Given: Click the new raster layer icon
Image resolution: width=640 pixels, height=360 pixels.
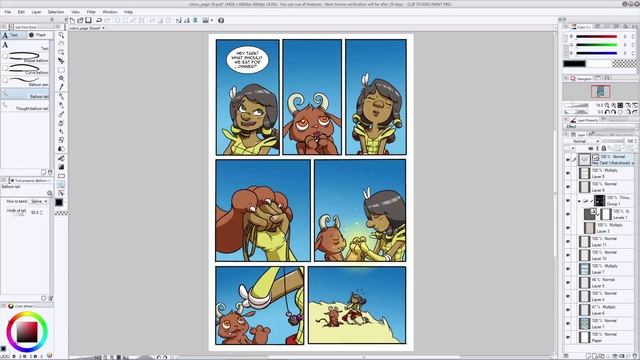Looking at the screenshot, I should [588, 356].
